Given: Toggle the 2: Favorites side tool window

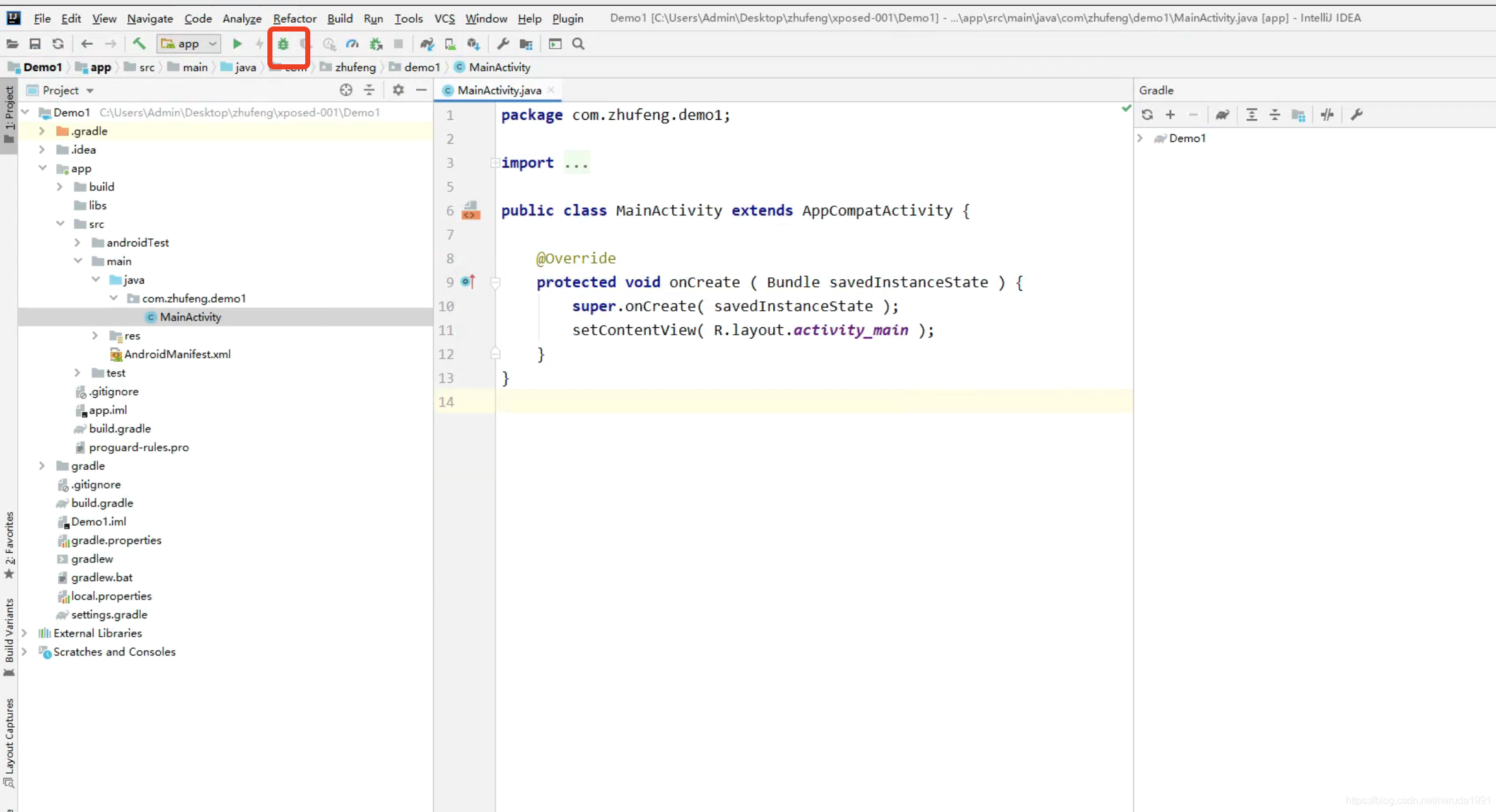Looking at the screenshot, I should tap(9, 545).
